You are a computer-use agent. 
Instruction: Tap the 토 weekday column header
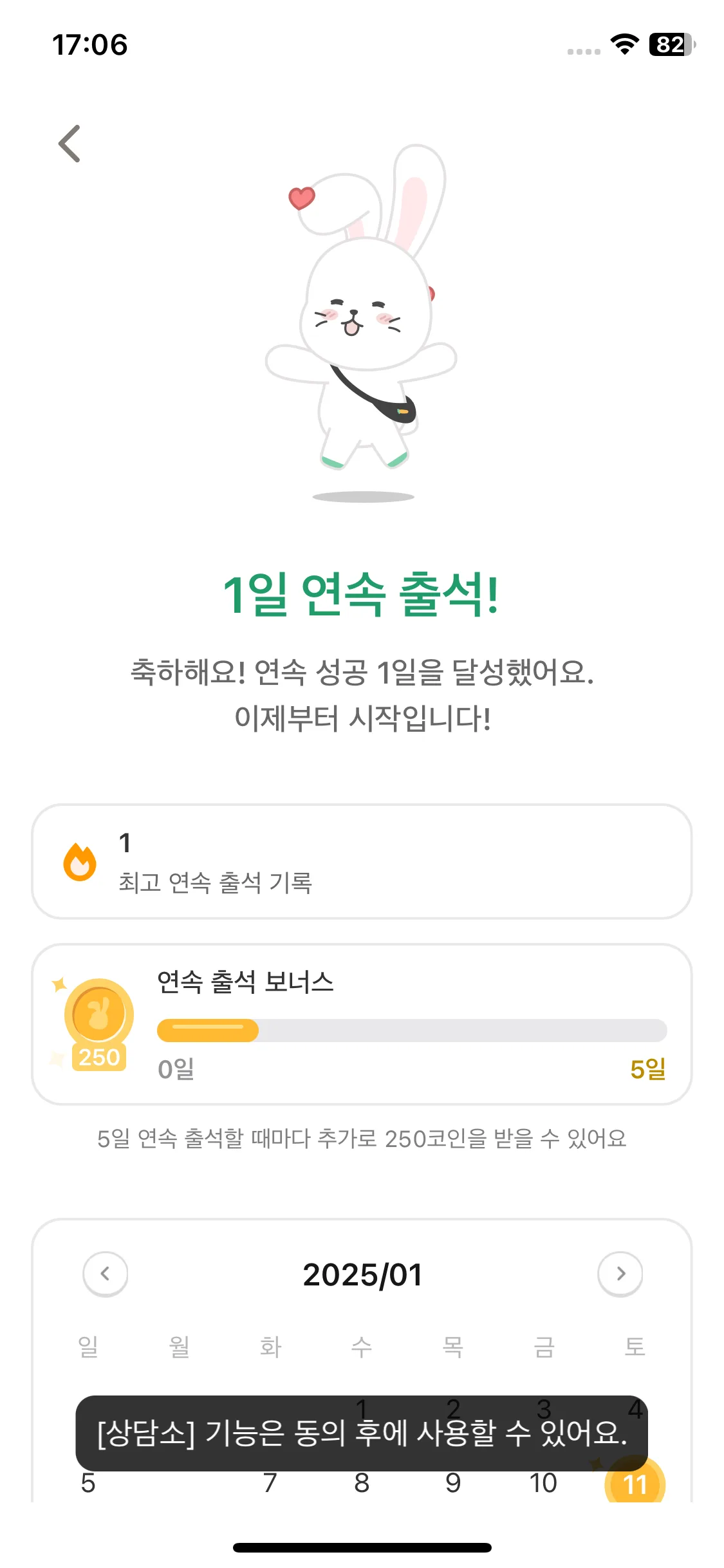635,1347
